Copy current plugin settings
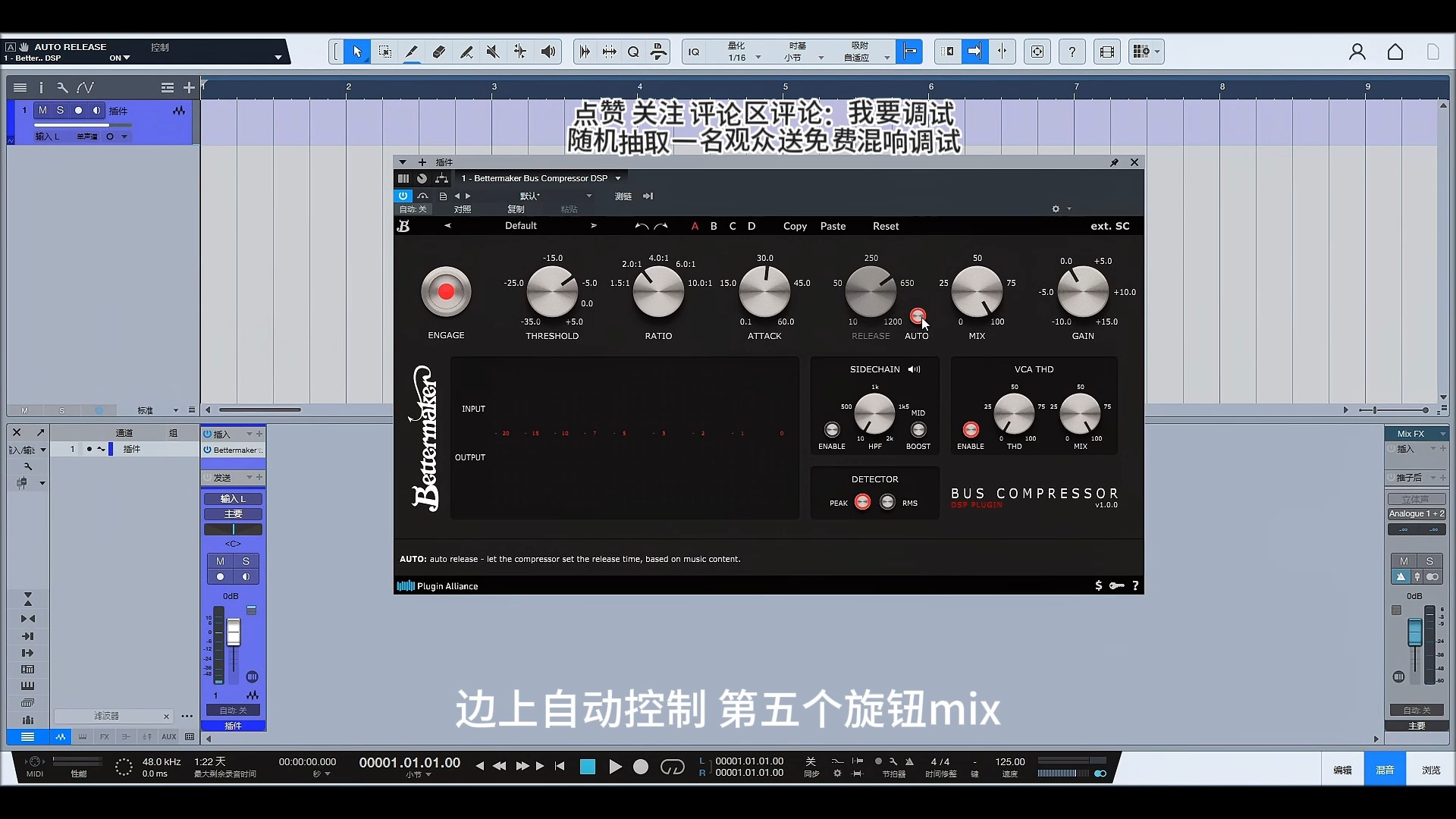 pos(795,226)
